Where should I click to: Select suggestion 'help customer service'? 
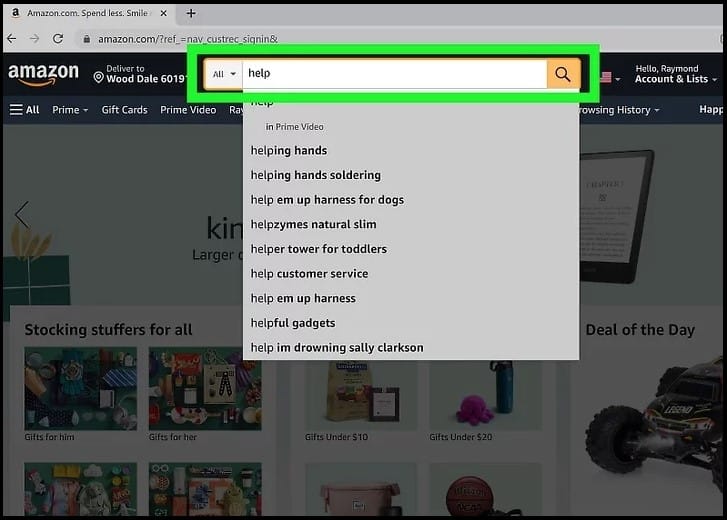pos(411,274)
